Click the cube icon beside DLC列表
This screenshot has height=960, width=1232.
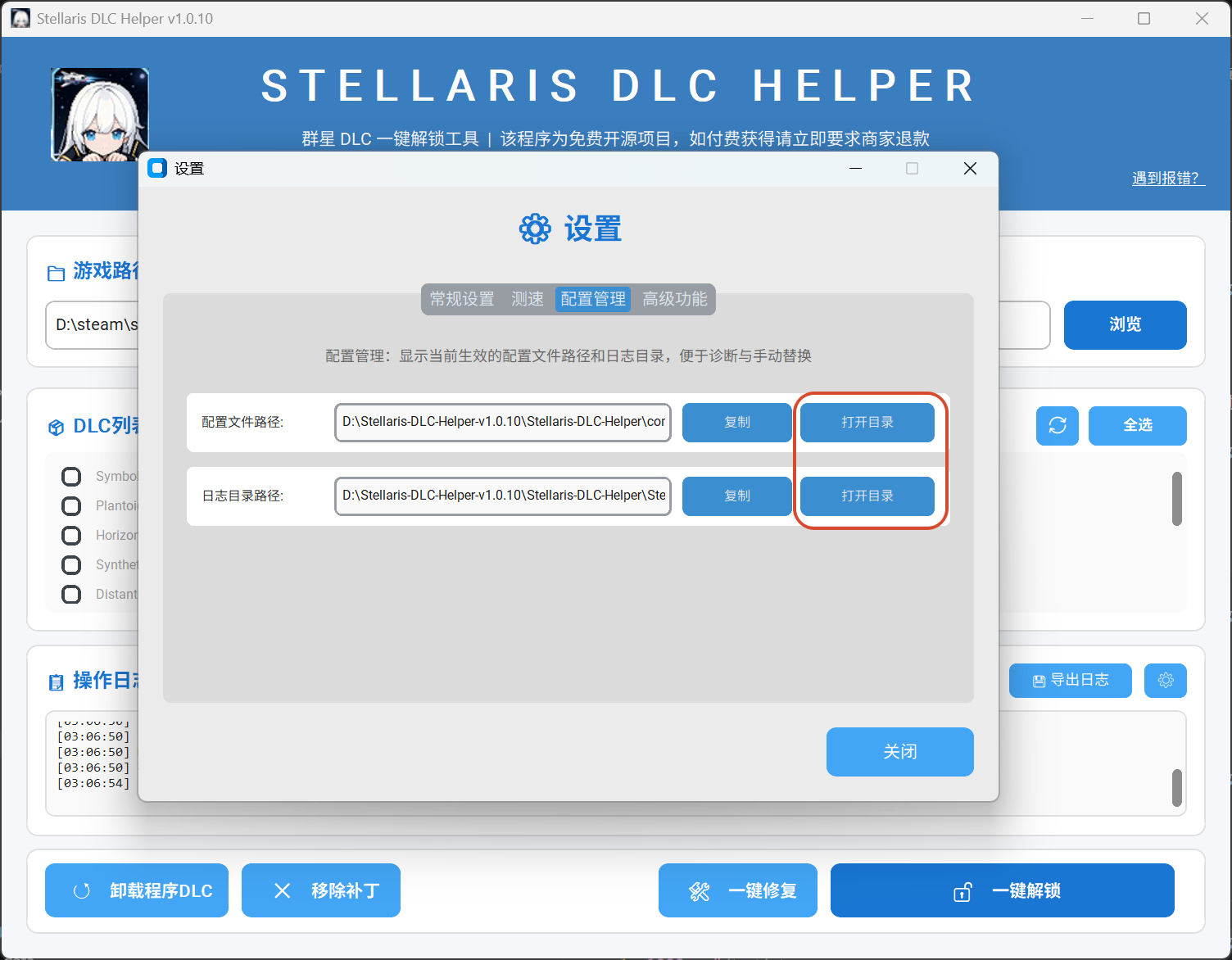(57, 428)
